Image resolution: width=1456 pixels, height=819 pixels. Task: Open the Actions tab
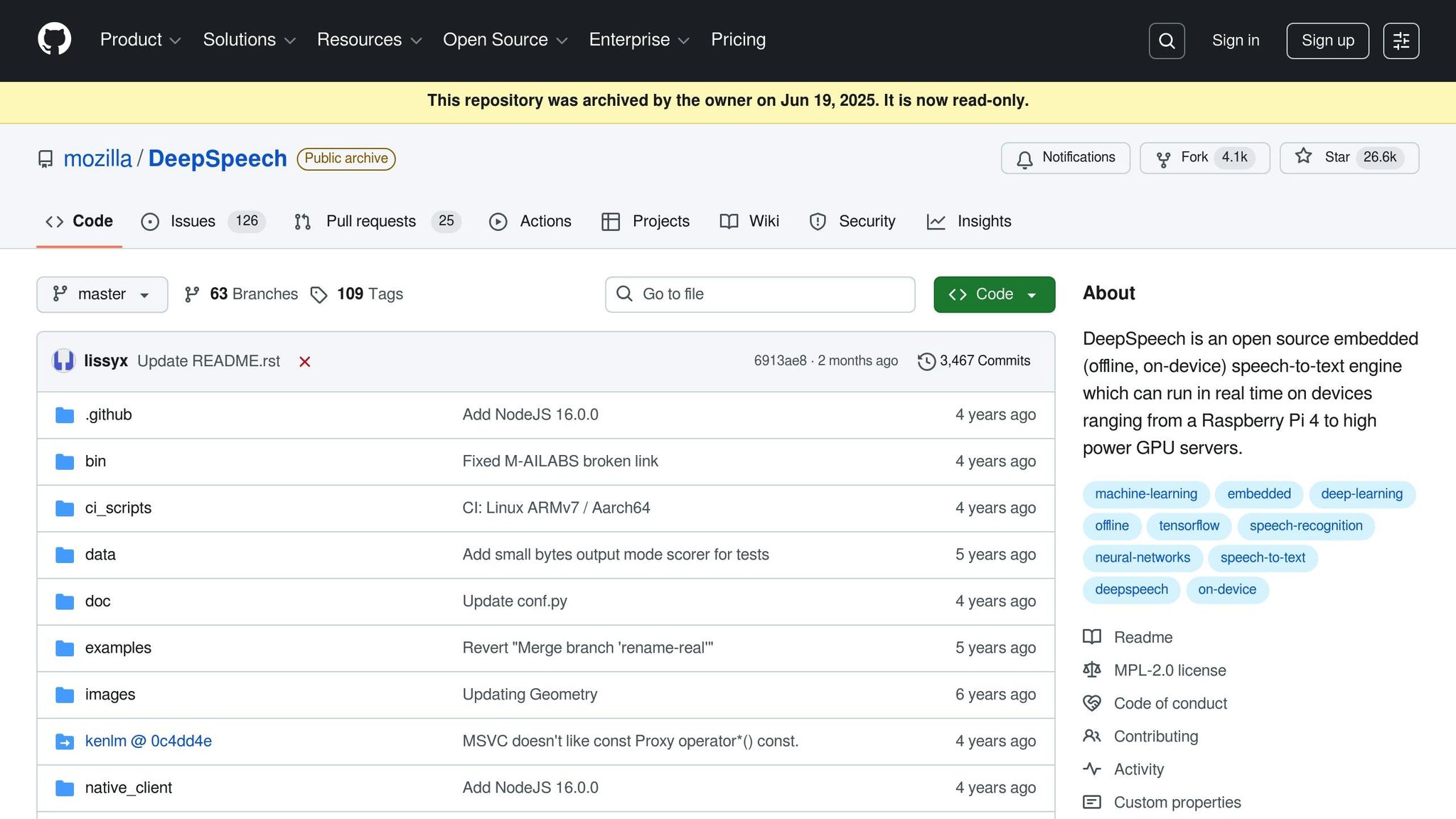(x=530, y=222)
